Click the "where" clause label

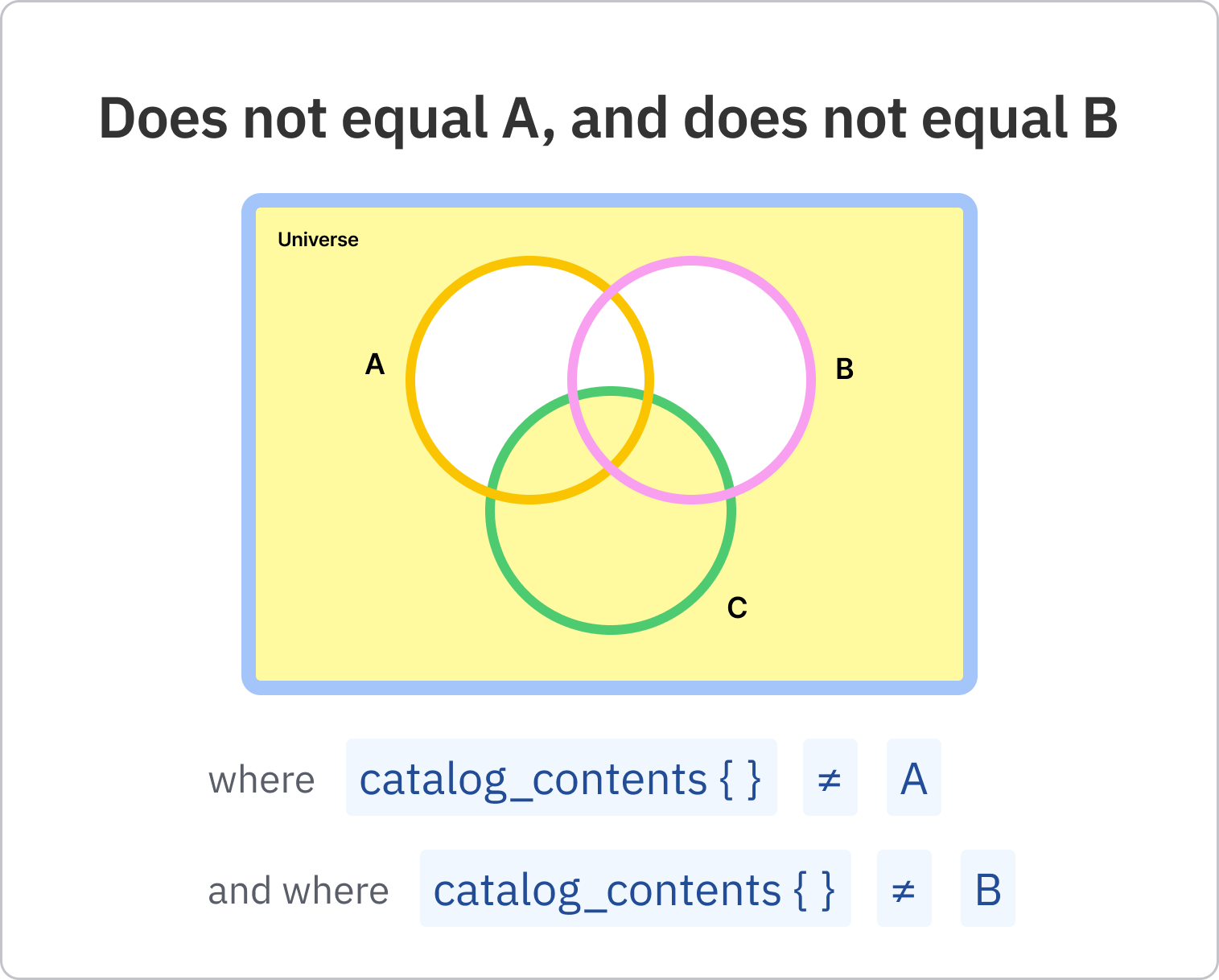coord(262,780)
